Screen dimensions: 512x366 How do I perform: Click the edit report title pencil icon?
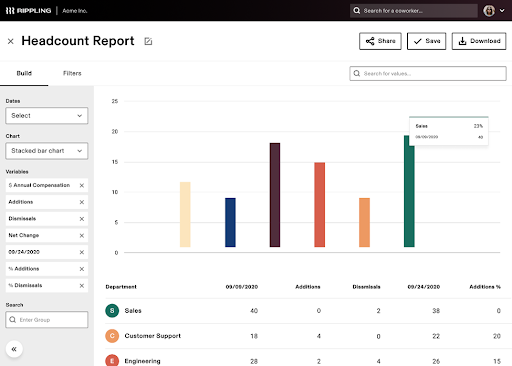pos(148,41)
